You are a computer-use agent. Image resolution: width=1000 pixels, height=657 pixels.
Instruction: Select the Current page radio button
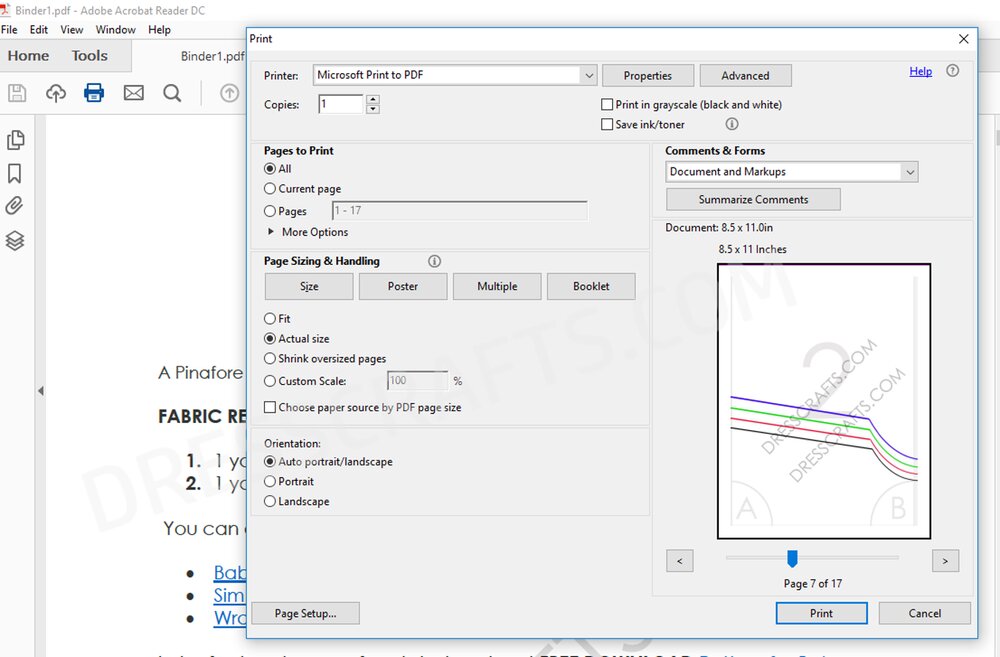(x=270, y=189)
